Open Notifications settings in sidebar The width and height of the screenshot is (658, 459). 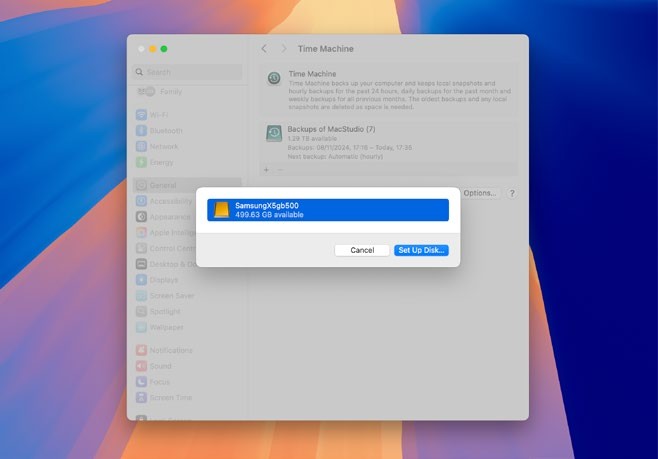pyautogui.click(x=164, y=350)
